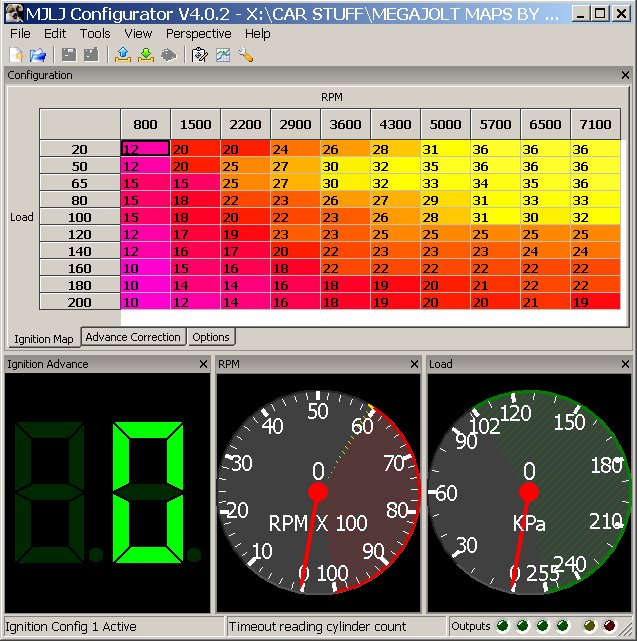Click 'Timeout reading cylinder count' status message
The width and height of the screenshot is (637, 641).
click(x=317, y=626)
